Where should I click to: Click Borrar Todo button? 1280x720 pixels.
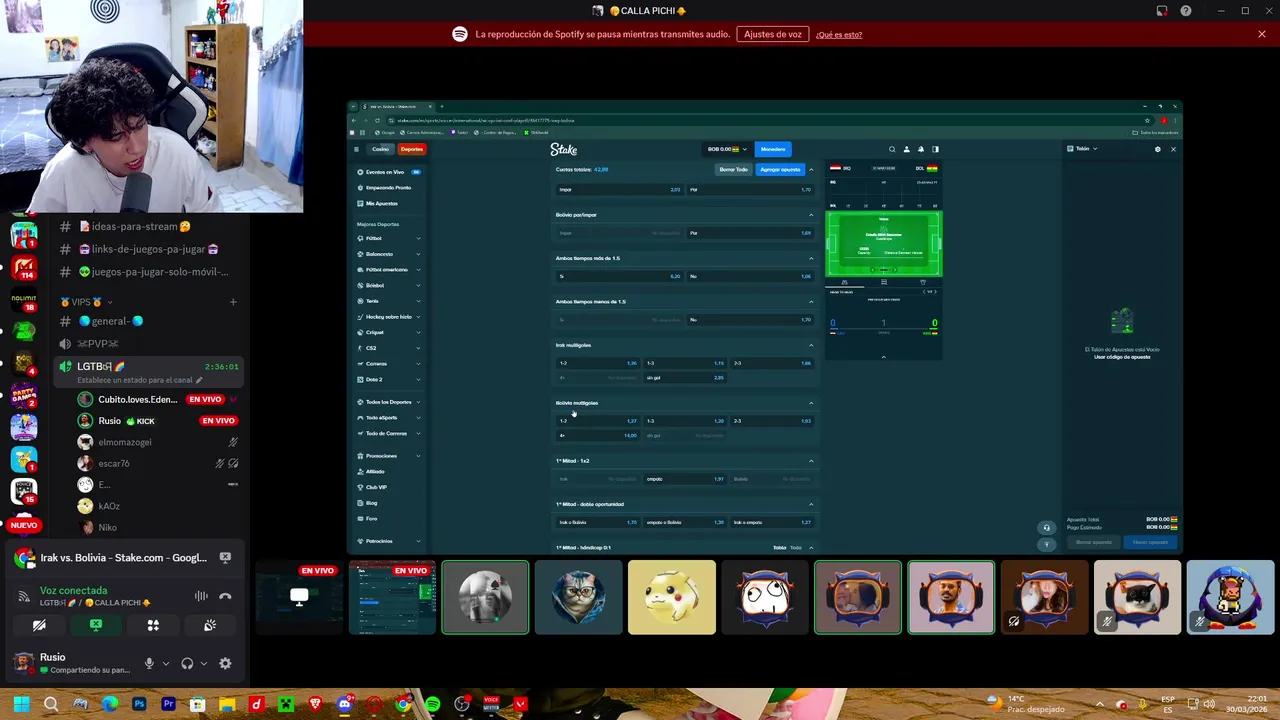[733, 169]
